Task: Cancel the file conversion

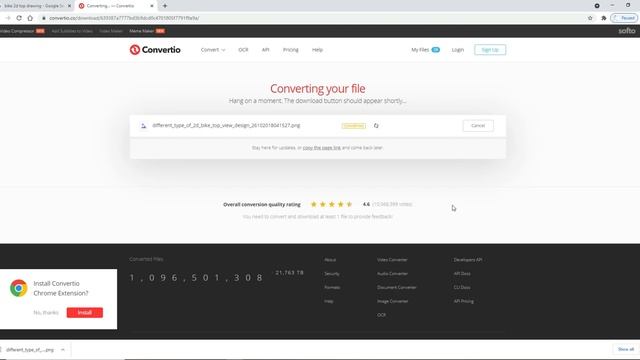Action: coord(478,126)
